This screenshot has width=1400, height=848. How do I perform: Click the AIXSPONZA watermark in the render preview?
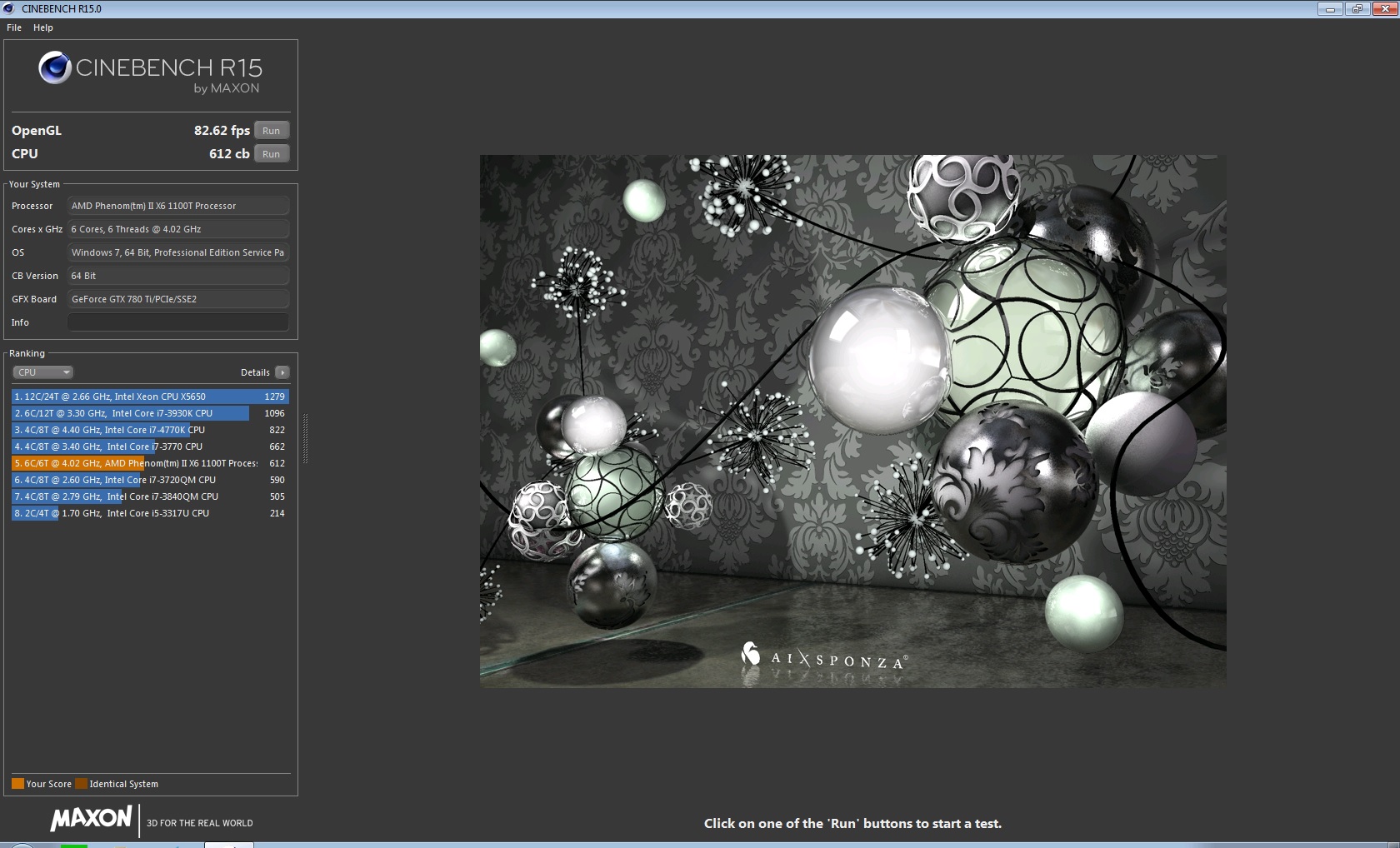(x=825, y=657)
